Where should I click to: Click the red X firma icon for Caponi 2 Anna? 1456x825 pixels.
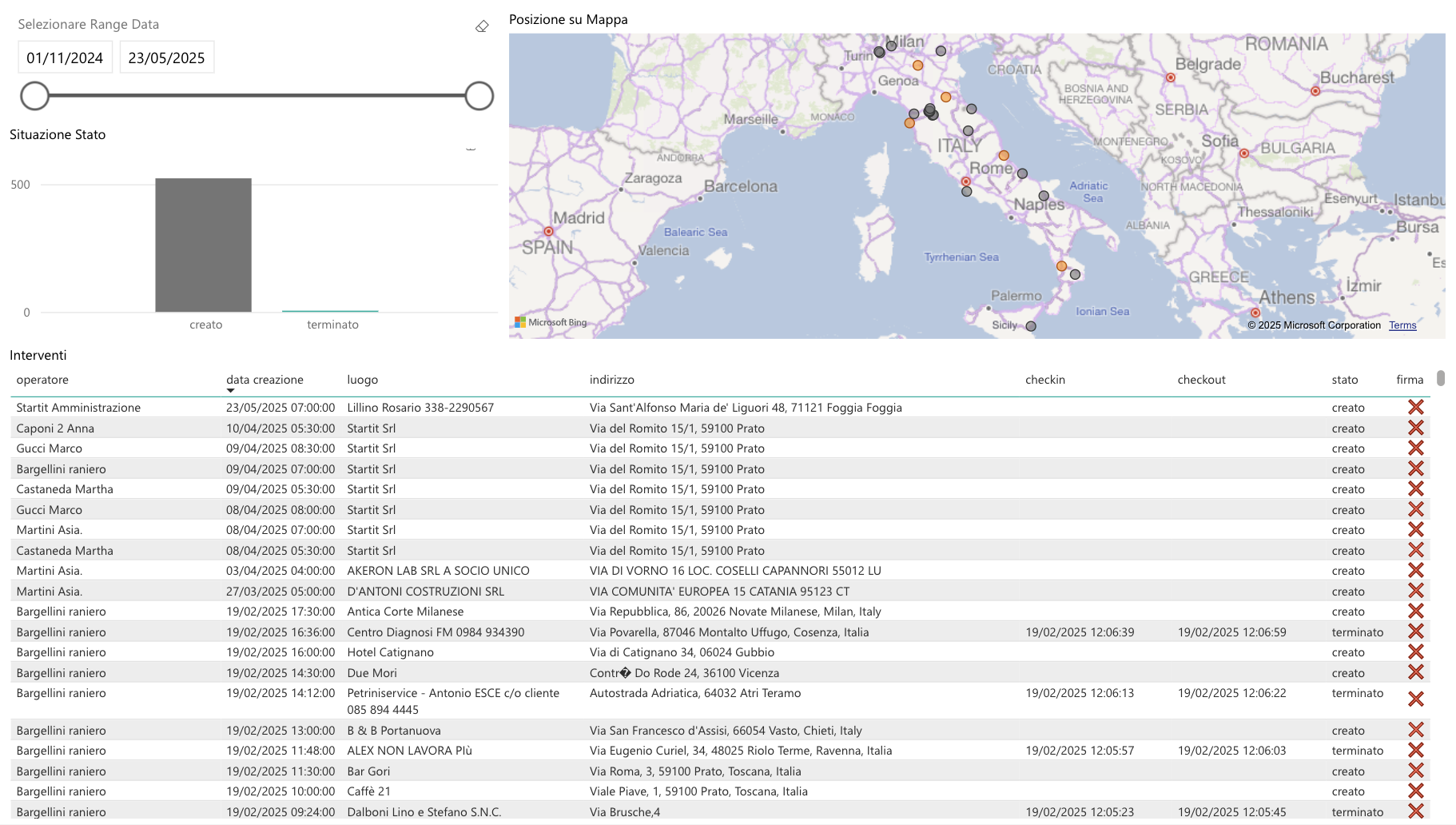[1415, 428]
